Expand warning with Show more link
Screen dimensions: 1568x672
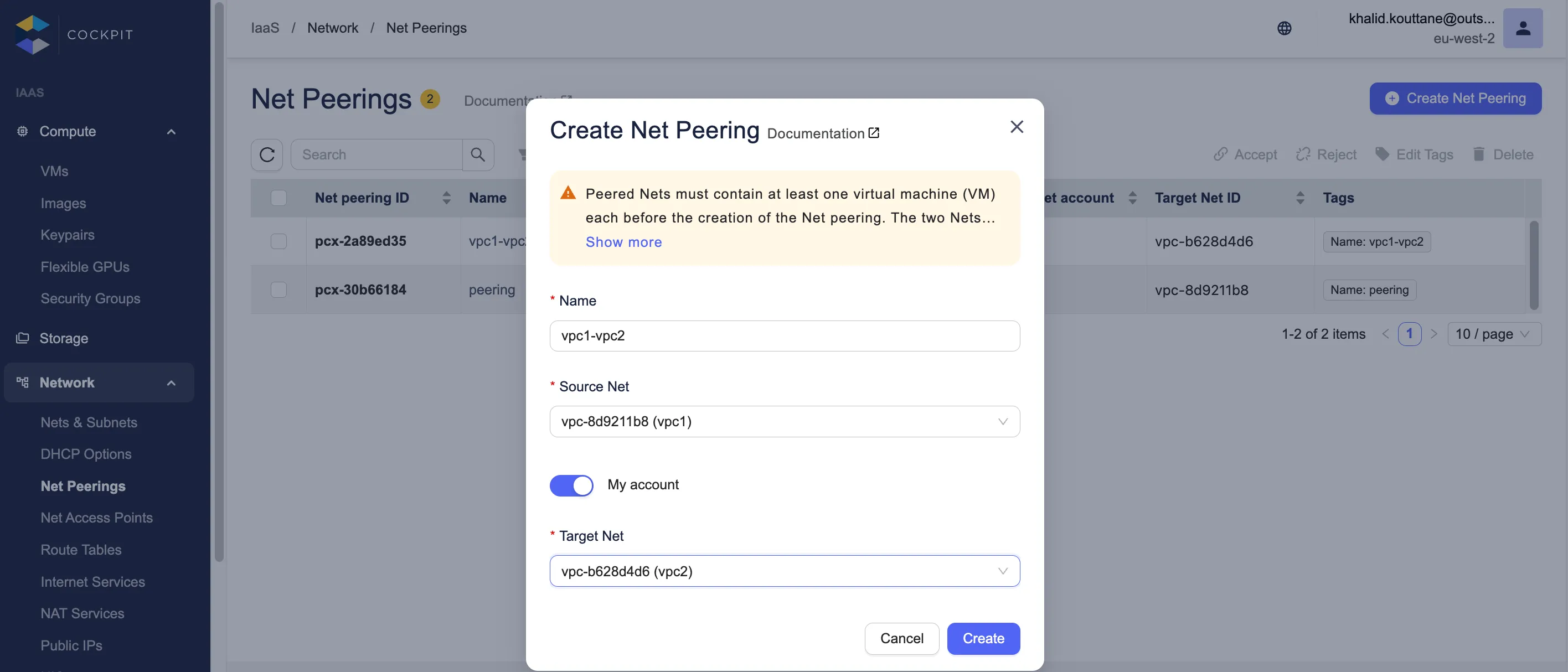pyautogui.click(x=623, y=242)
